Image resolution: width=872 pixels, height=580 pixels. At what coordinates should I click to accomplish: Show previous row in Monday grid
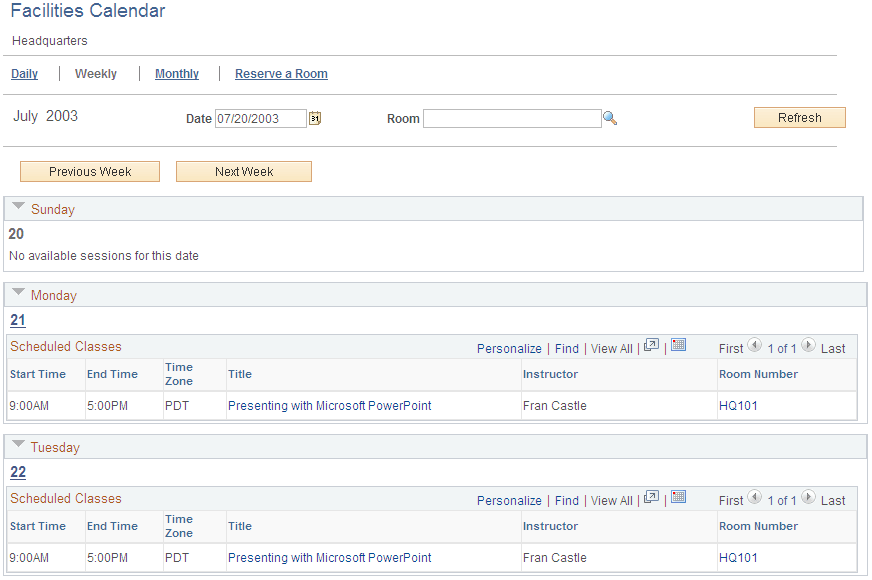pos(755,345)
